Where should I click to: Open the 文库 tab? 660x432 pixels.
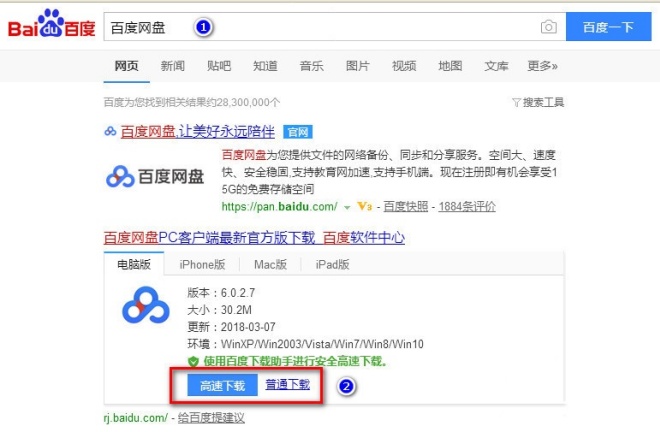click(x=497, y=66)
